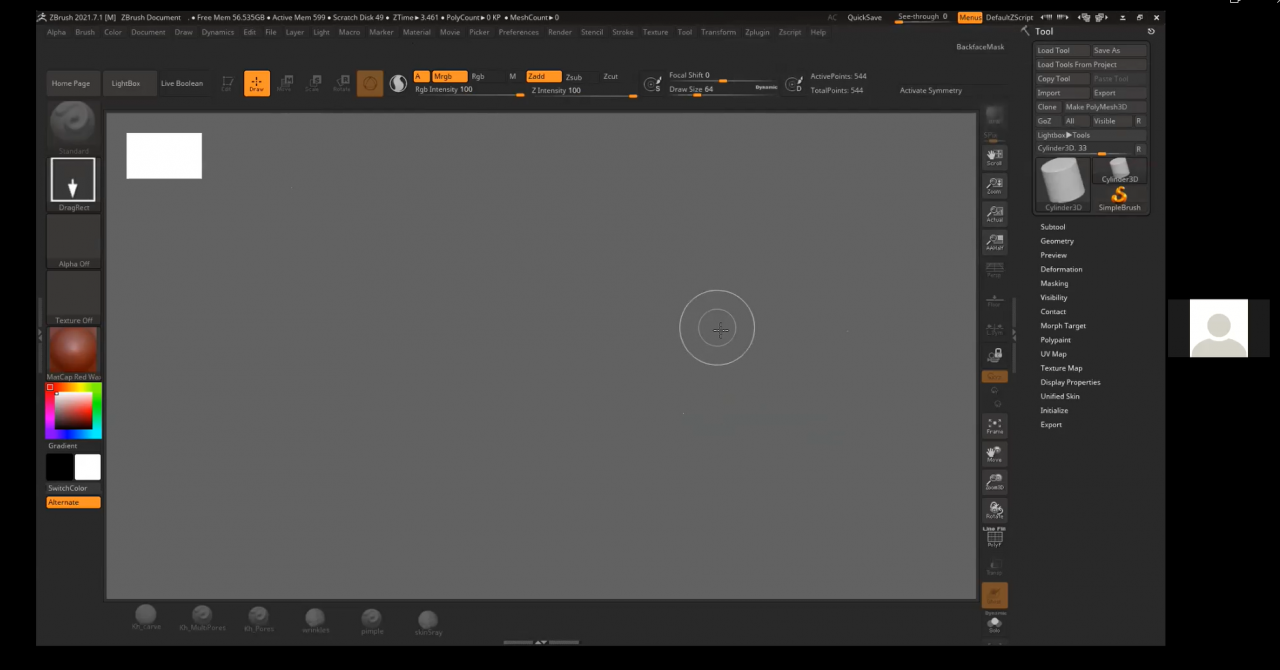This screenshot has width=1280, height=670.
Task: Select the Scale transform icon
Action: tap(313, 84)
